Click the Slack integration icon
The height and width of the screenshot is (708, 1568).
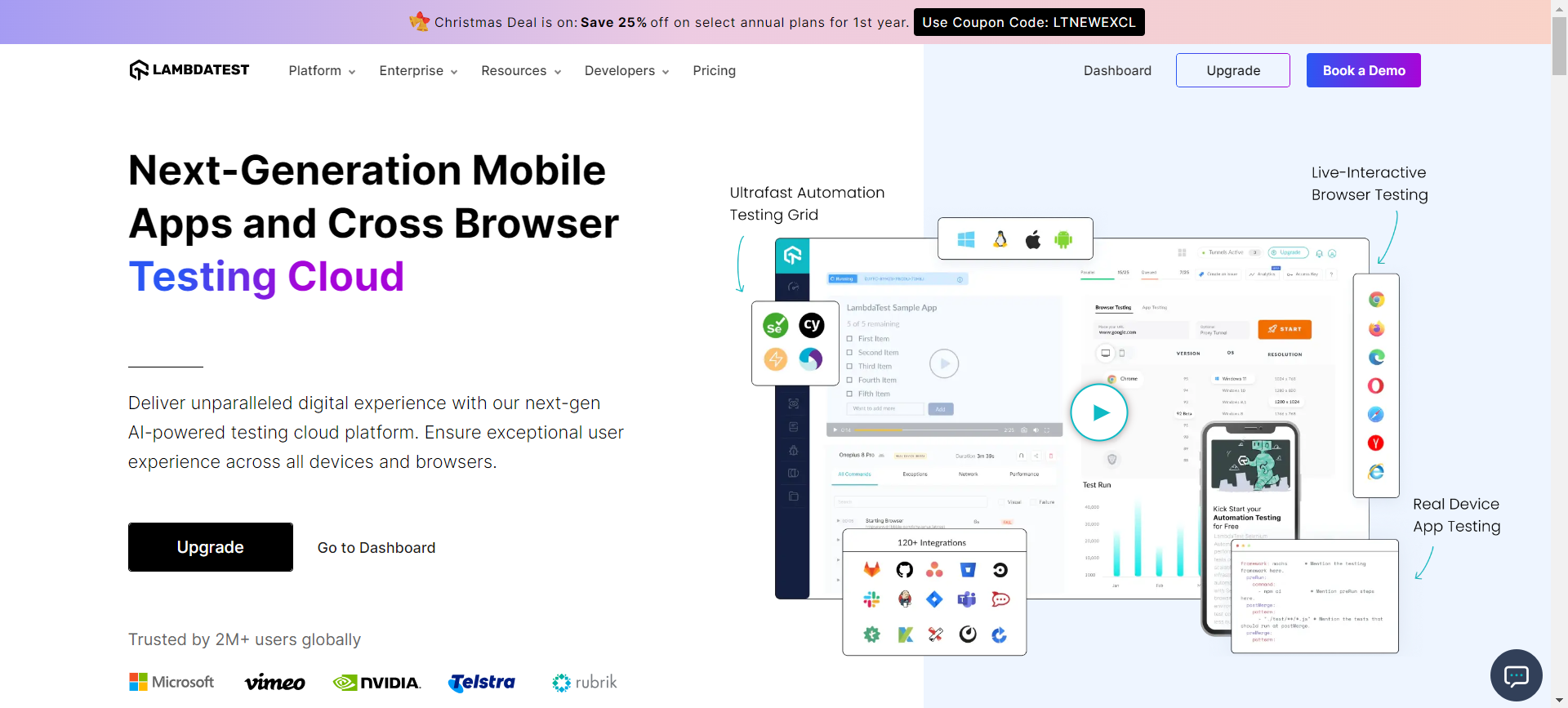872,599
